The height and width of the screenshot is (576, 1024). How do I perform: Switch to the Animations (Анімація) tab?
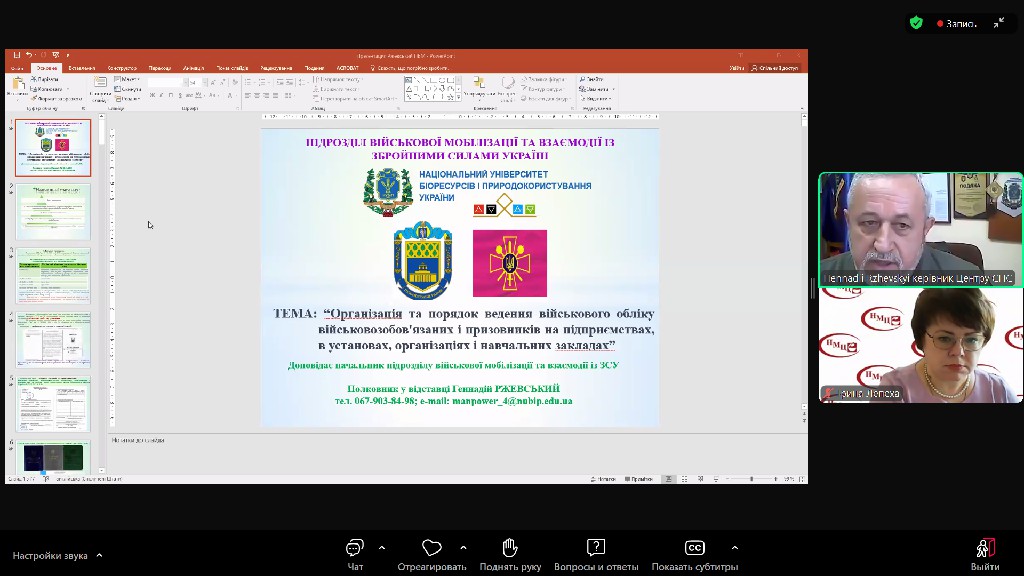click(x=193, y=68)
